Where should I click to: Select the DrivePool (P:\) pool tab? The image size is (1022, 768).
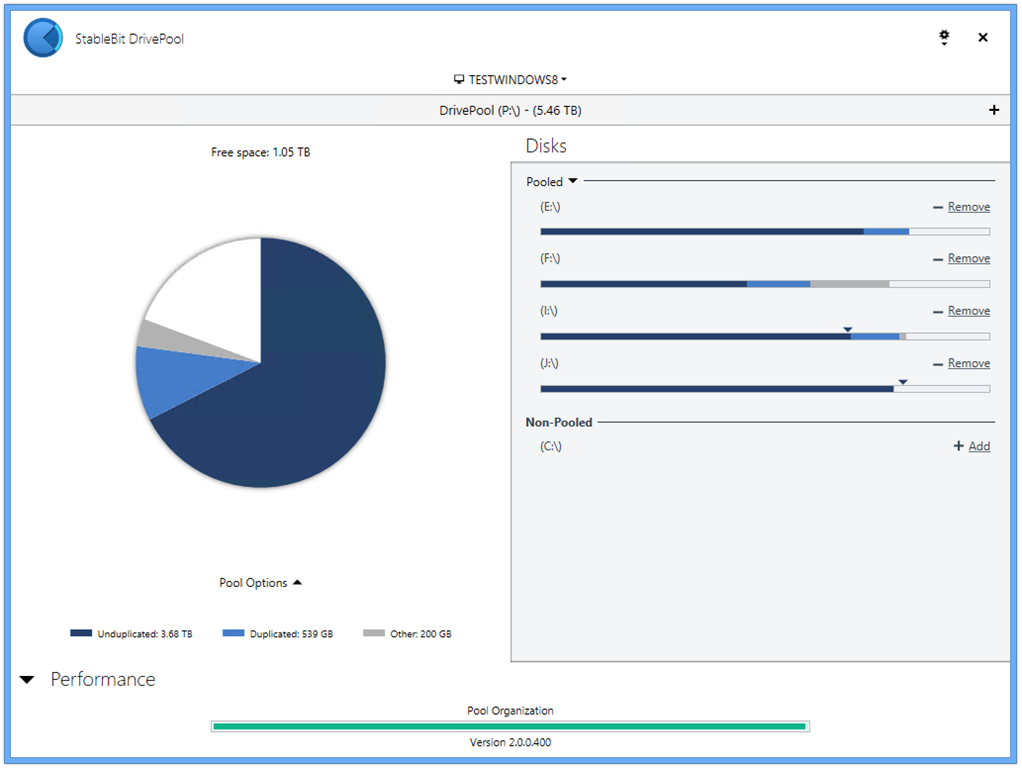pos(510,110)
